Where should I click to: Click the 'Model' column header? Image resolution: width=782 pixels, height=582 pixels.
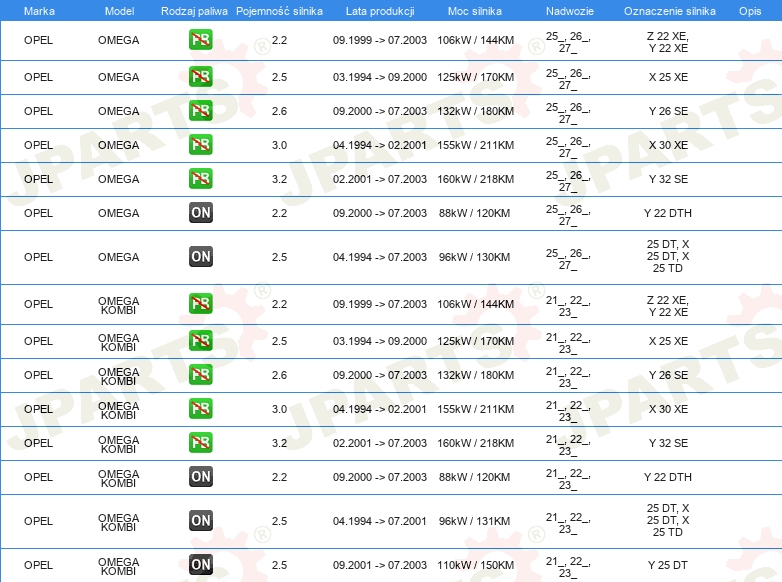(119, 11)
